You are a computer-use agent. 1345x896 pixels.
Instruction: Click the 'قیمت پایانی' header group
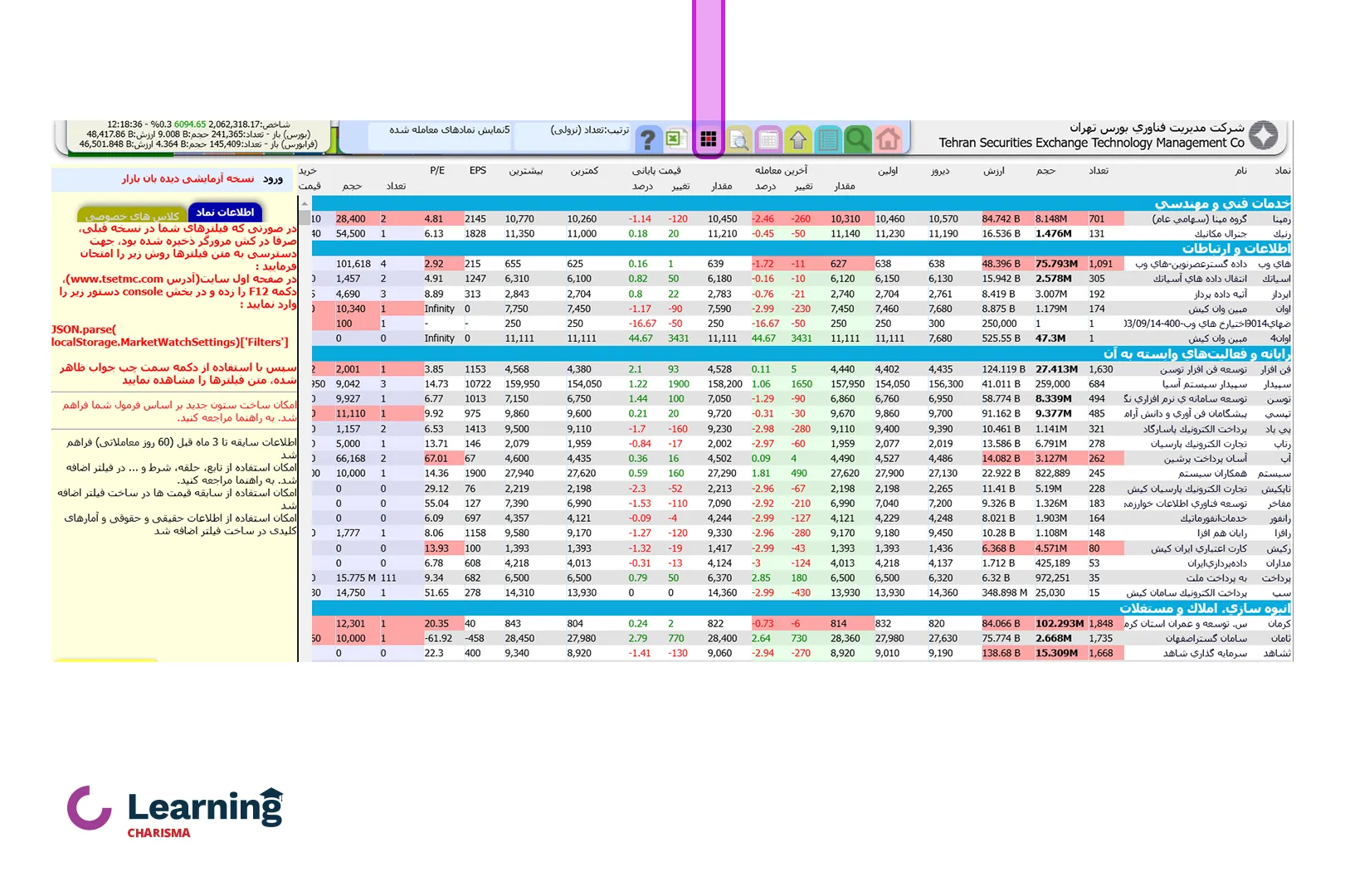656,171
